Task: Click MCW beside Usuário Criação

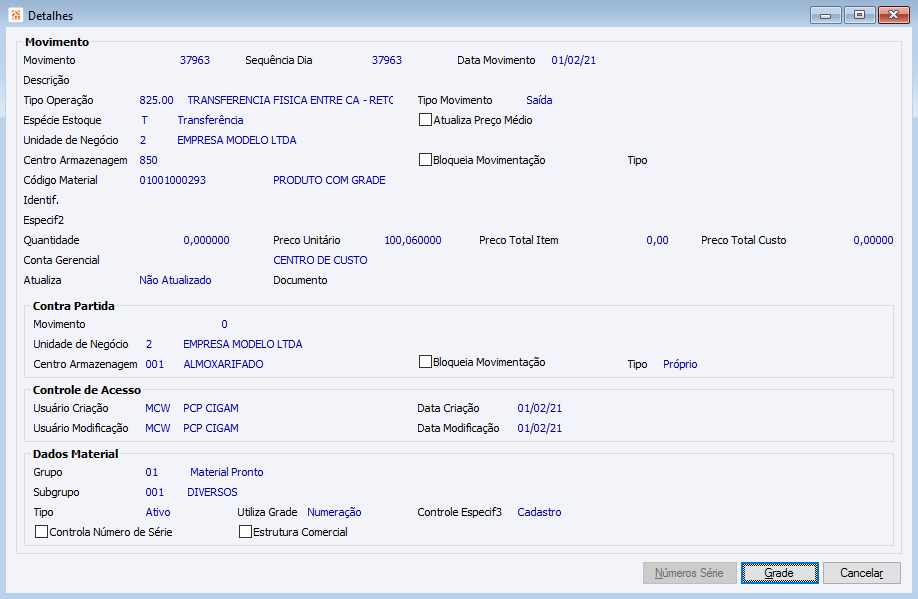Action: pos(157,408)
